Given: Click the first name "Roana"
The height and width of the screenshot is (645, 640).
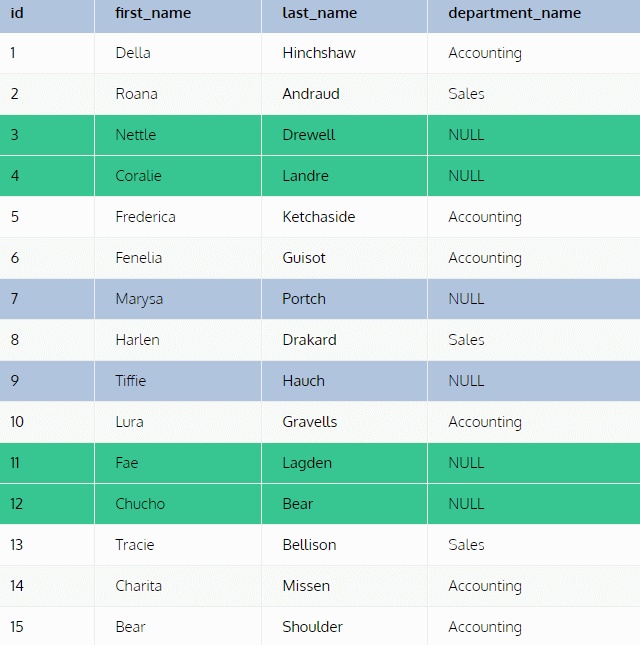Looking at the screenshot, I should [136, 94].
